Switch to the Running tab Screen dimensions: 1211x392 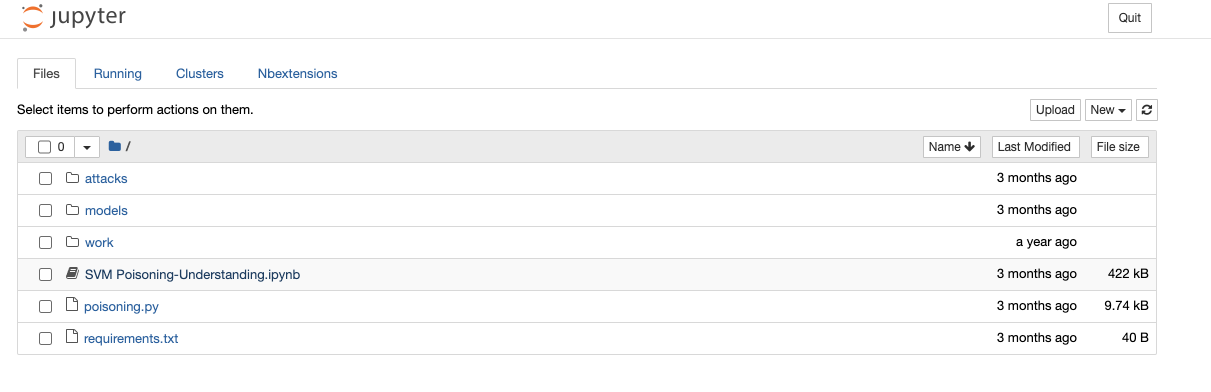[118, 74]
